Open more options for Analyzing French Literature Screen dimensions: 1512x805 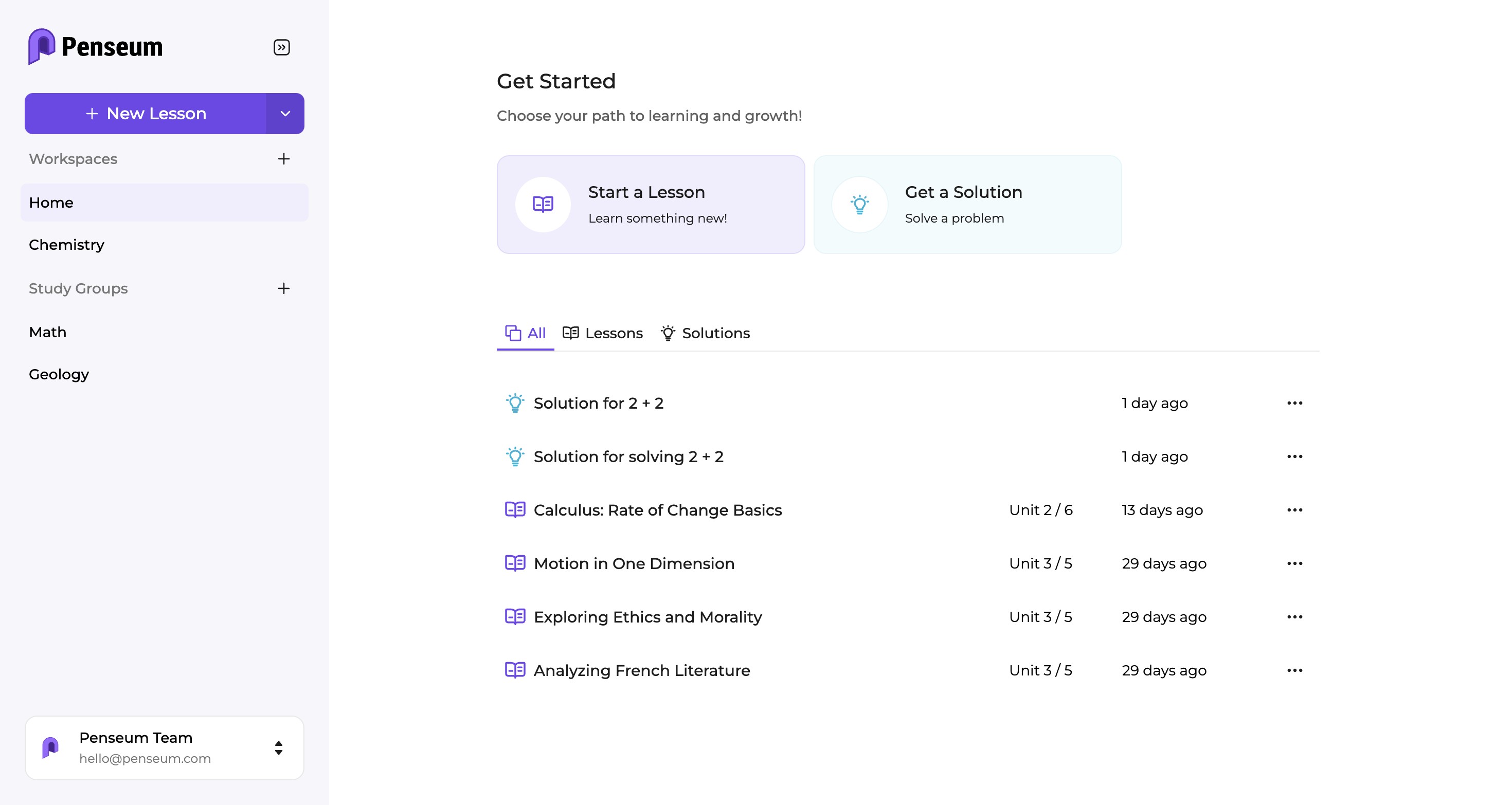(1294, 670)
